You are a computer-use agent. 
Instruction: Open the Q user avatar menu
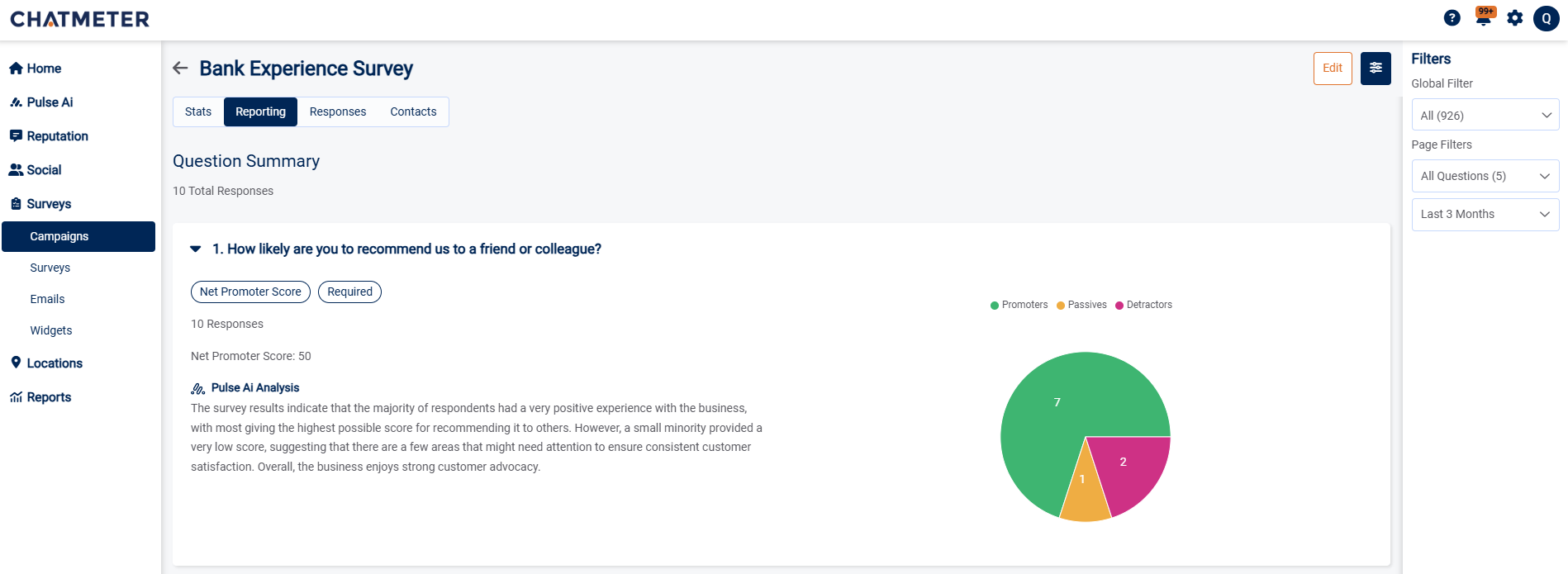[1546, 18]
